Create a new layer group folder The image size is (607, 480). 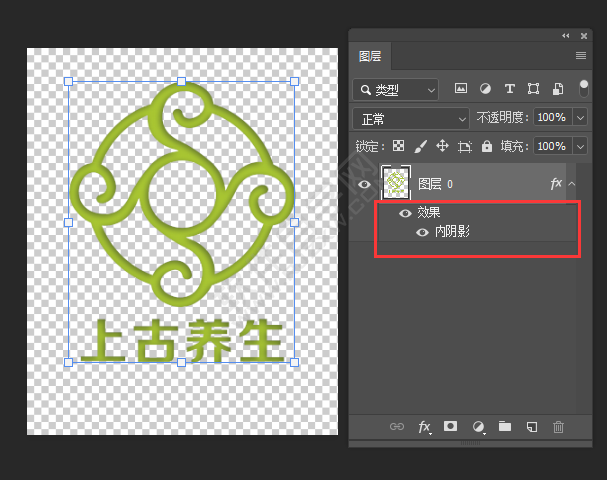pos(505,427)
